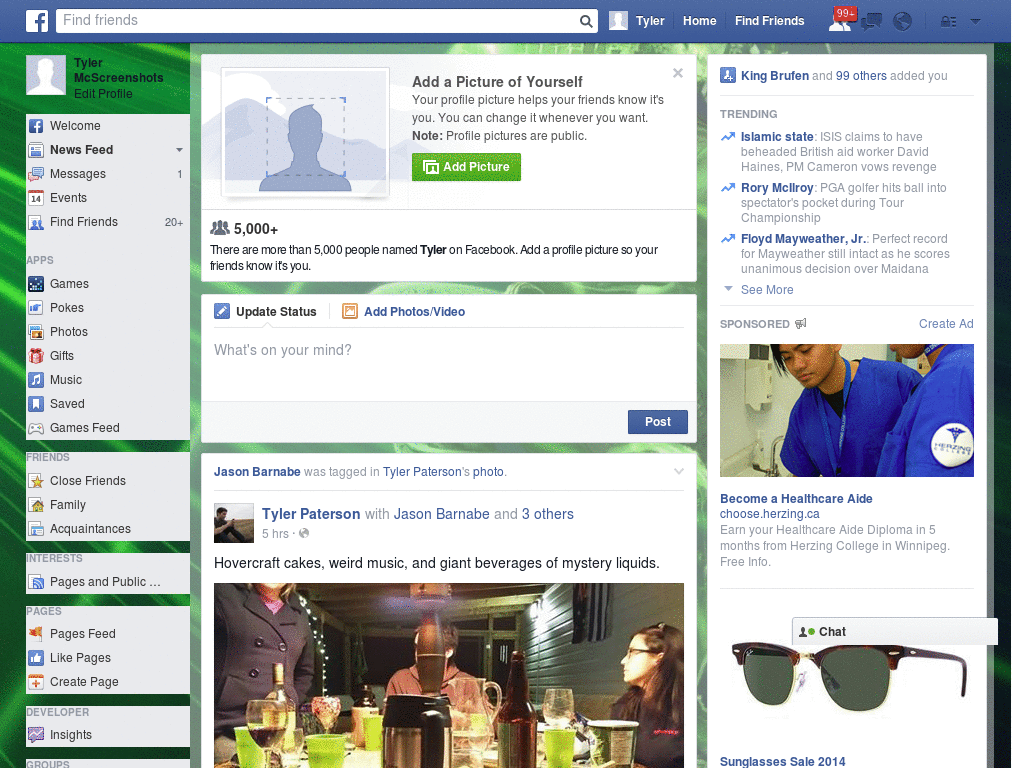Image resolution: width=1024 pixels, height=768 pixels.
Task: Click the Like Pages thumbs-up icon
Action: 36,658
